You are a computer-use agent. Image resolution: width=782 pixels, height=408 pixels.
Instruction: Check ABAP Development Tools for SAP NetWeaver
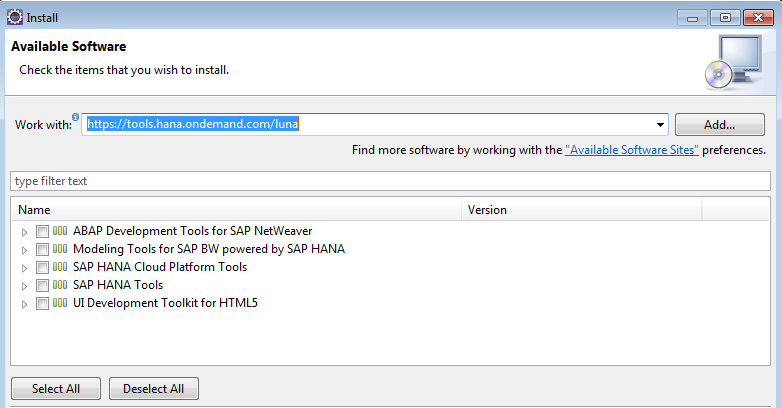[42, 231]
